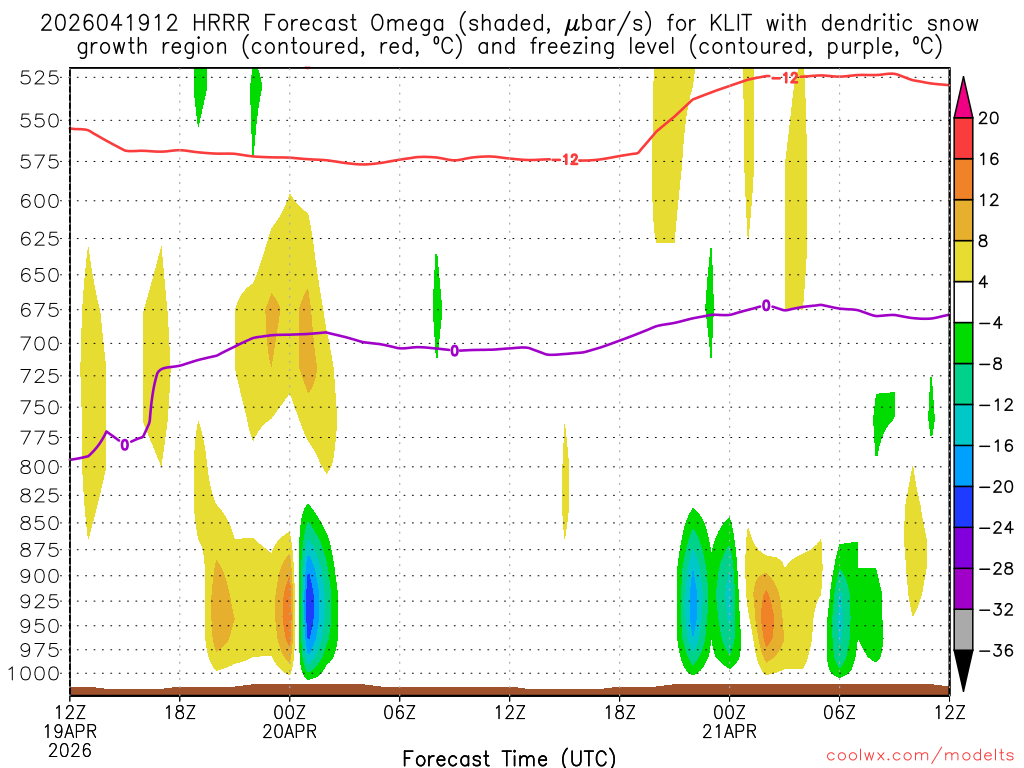
Task: Click the purple 0 contour label near 700
Action: (455, 351)
